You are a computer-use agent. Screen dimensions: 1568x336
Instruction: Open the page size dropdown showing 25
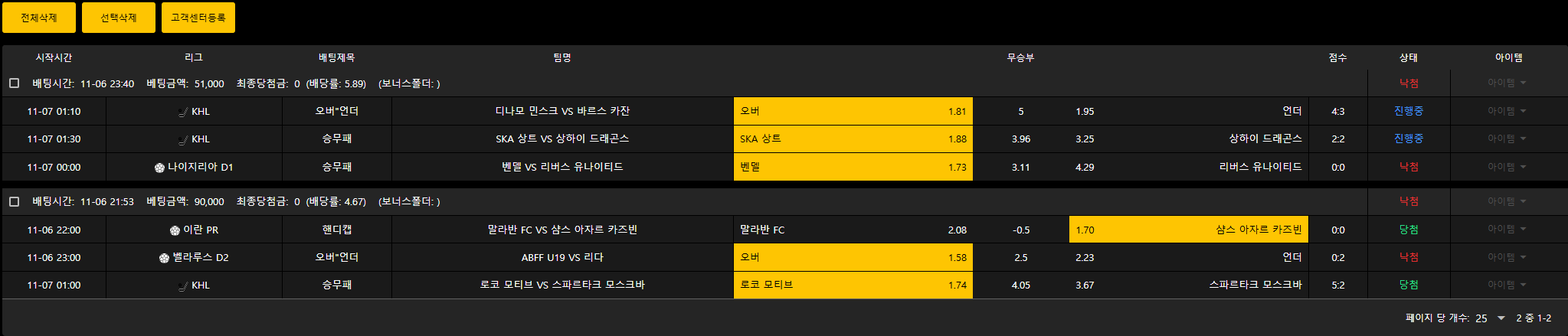pos(1491,318)
